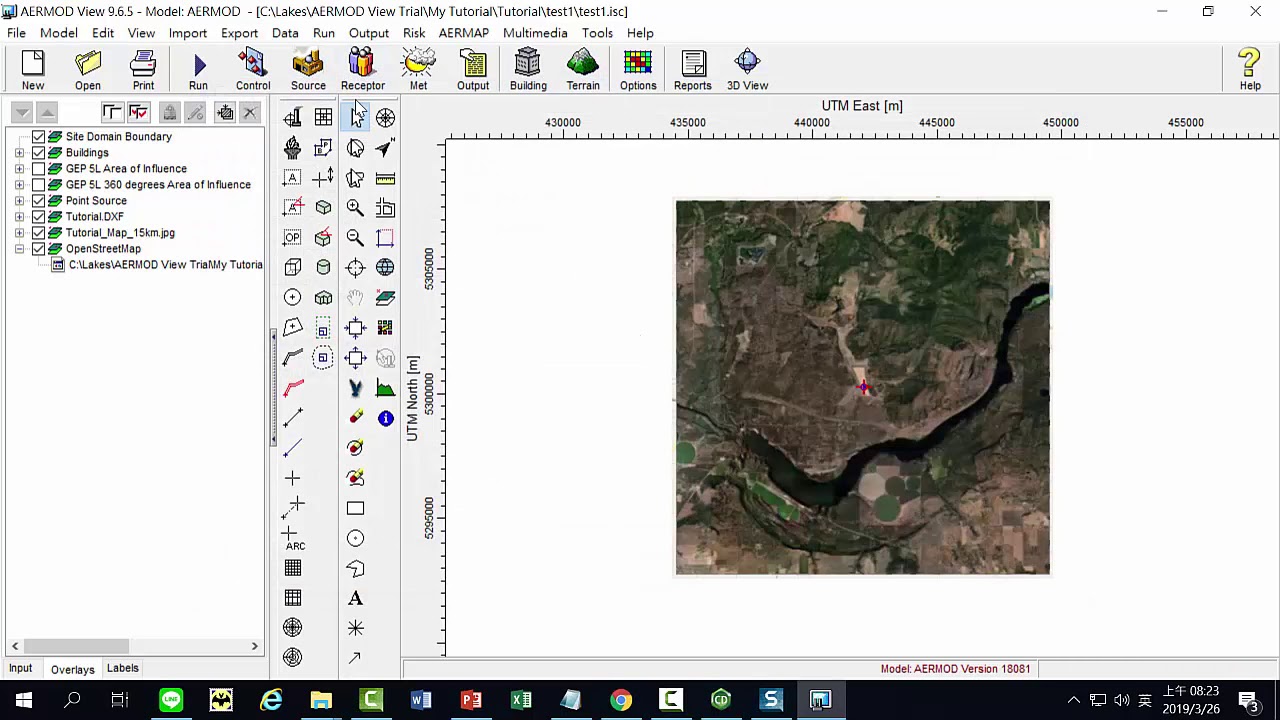Expand the Tutorial.DXF tree node
The width and height of the screenshot is (1280, 720).
(19, 217)
